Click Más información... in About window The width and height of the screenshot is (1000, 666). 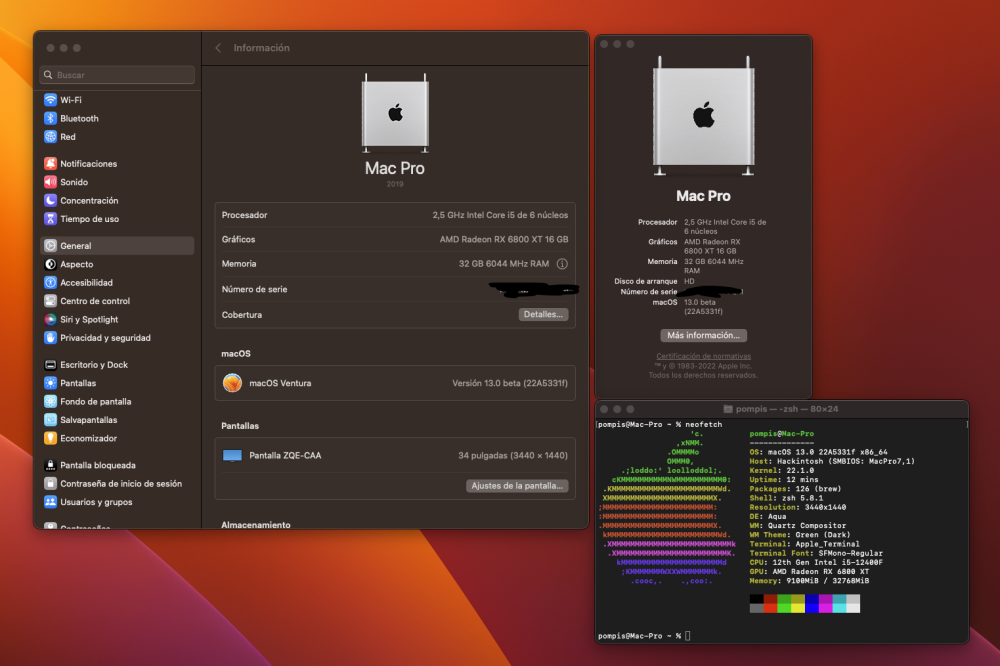coord(703,336)
